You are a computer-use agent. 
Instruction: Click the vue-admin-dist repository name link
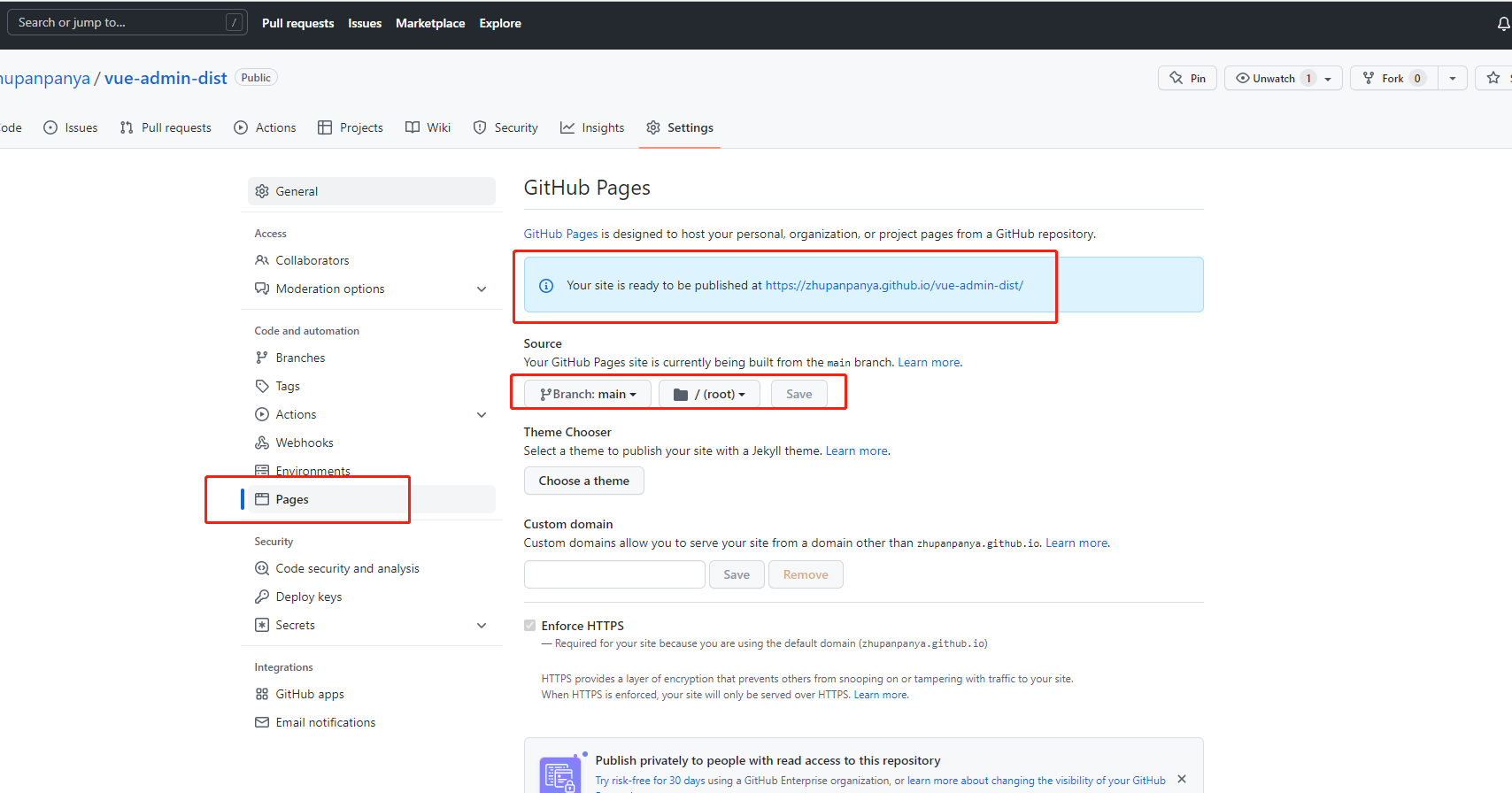click(166, 78)
